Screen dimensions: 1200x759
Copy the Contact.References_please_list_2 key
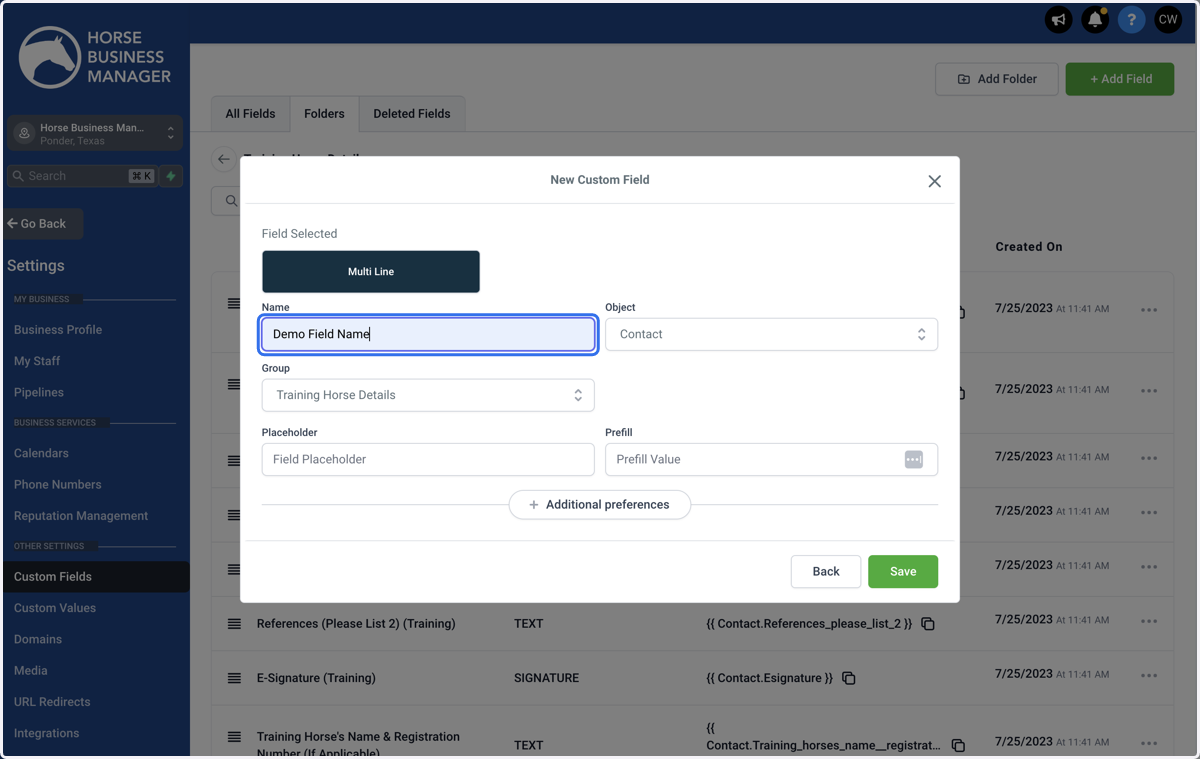(x=928, y=624)
